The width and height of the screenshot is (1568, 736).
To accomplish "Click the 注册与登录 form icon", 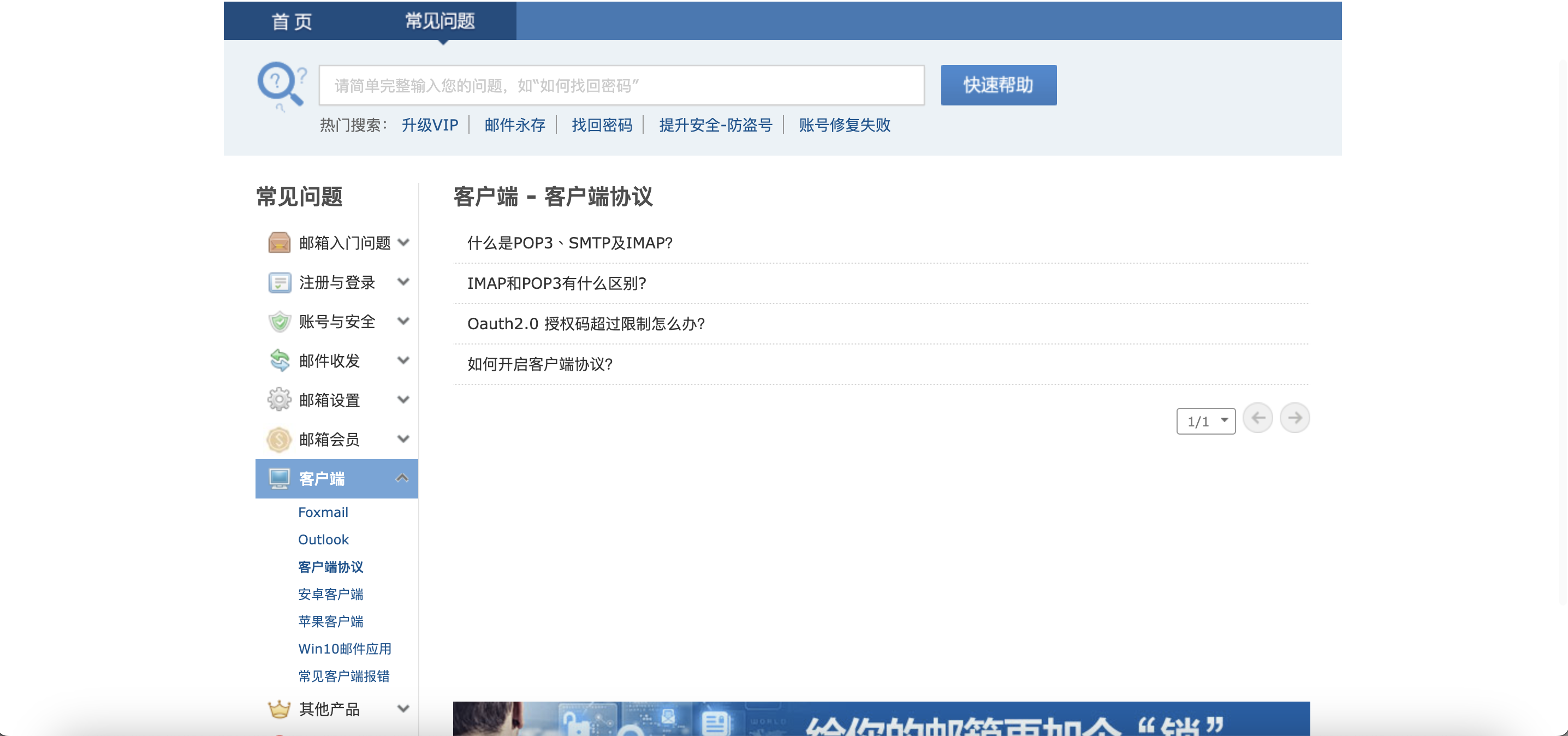I will [x=280, y=282].
